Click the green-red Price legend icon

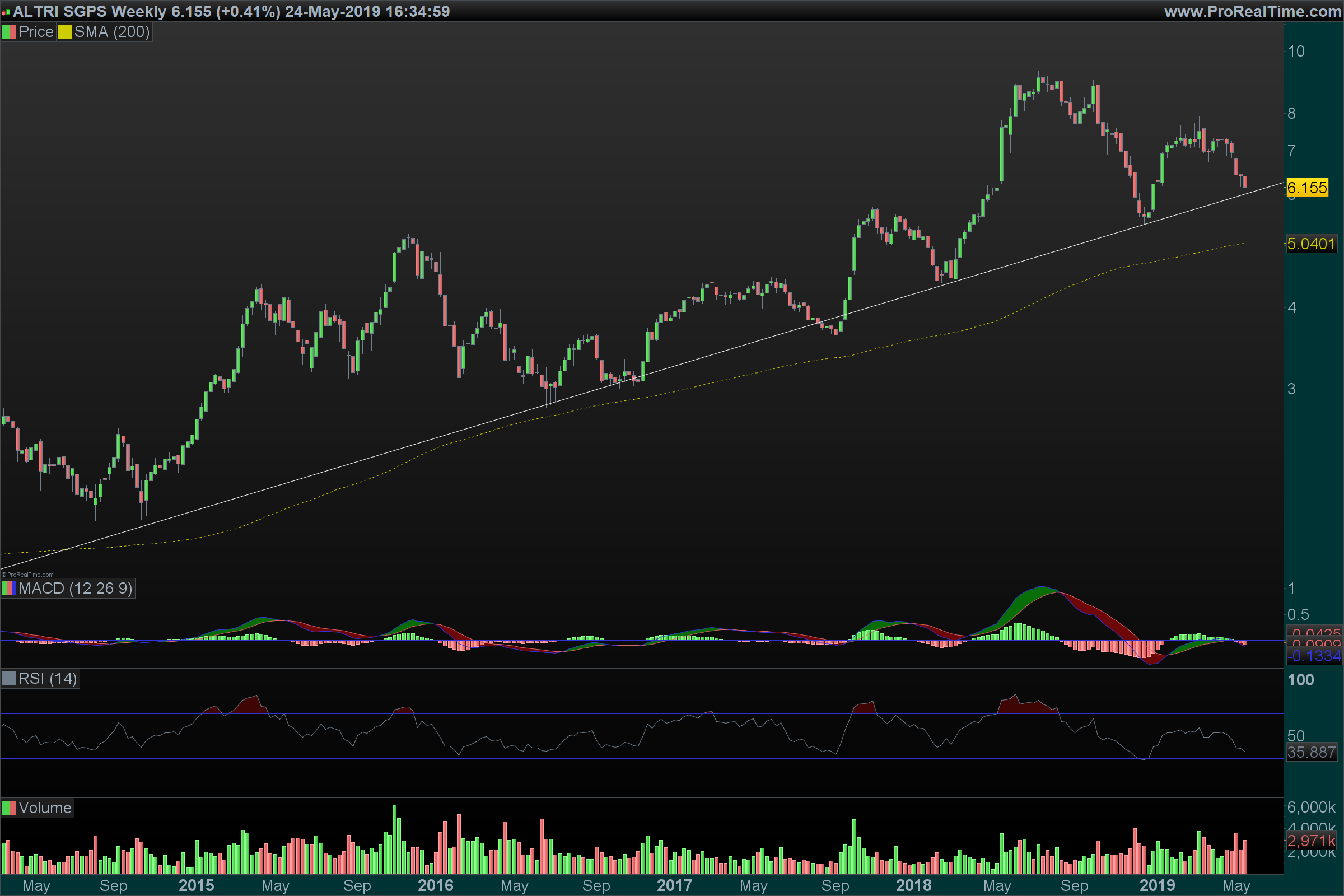pos(9,32)
